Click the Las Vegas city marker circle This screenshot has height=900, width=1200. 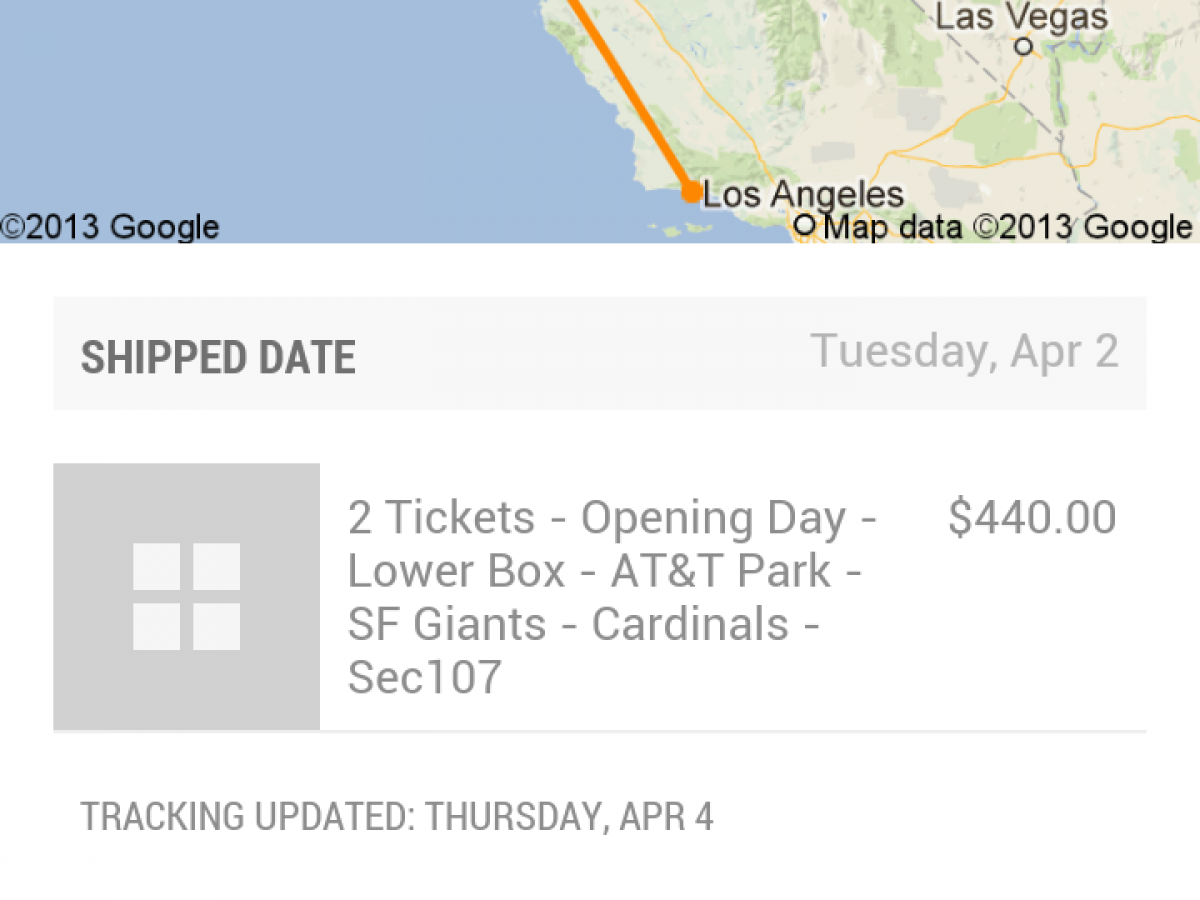1022,46
